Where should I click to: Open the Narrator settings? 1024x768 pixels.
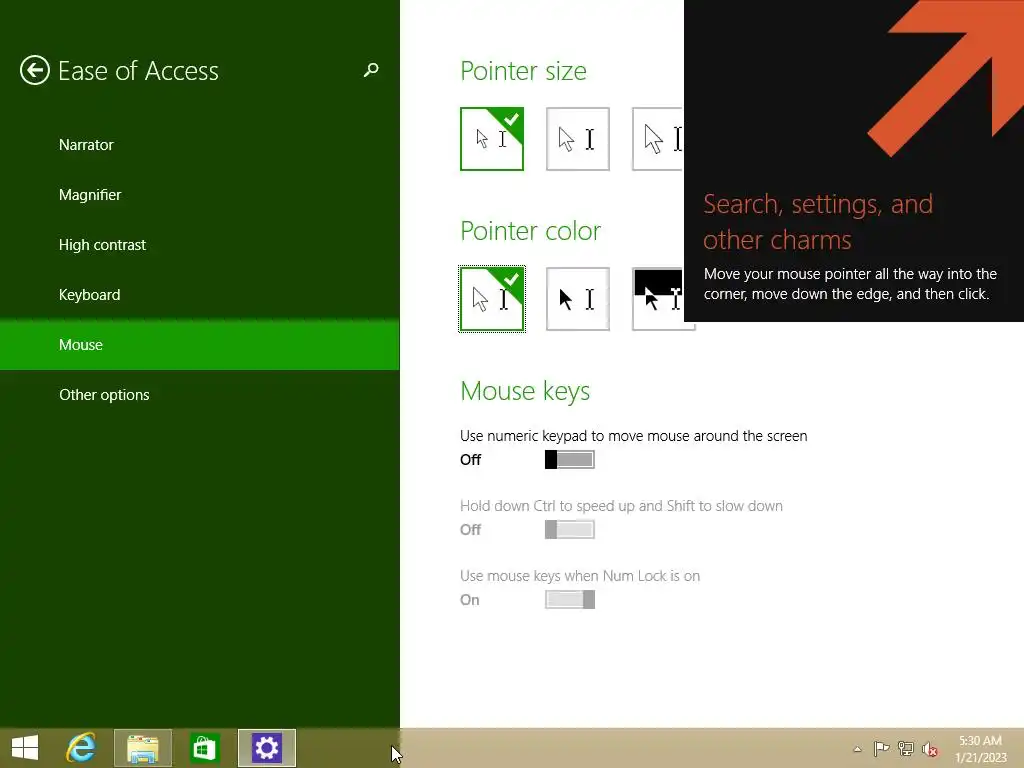86,145
